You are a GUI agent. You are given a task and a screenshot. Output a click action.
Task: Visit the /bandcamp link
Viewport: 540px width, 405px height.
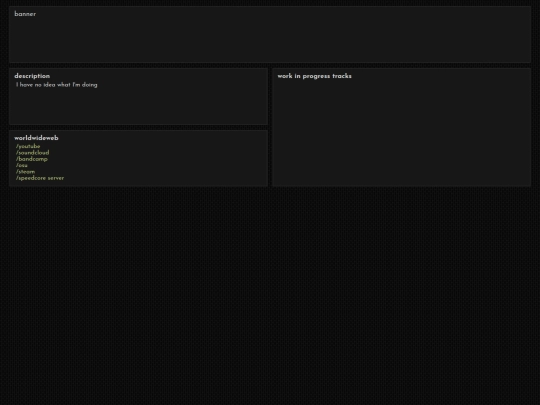click(32, 159)
